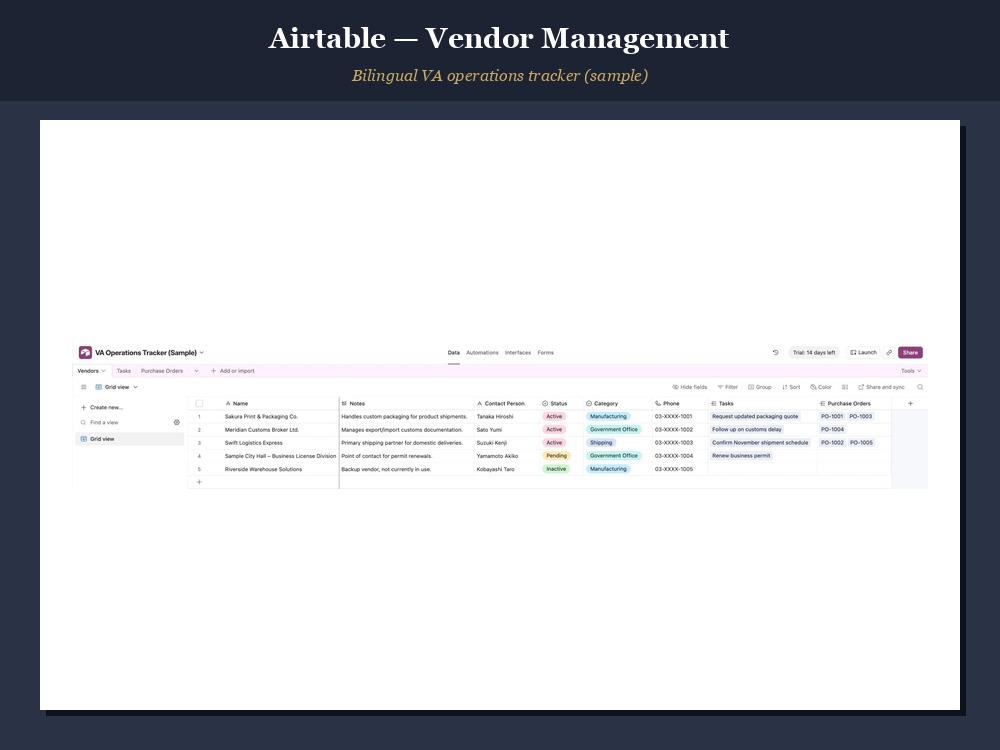Click Follow up on customs delay task

click(747, 430)
